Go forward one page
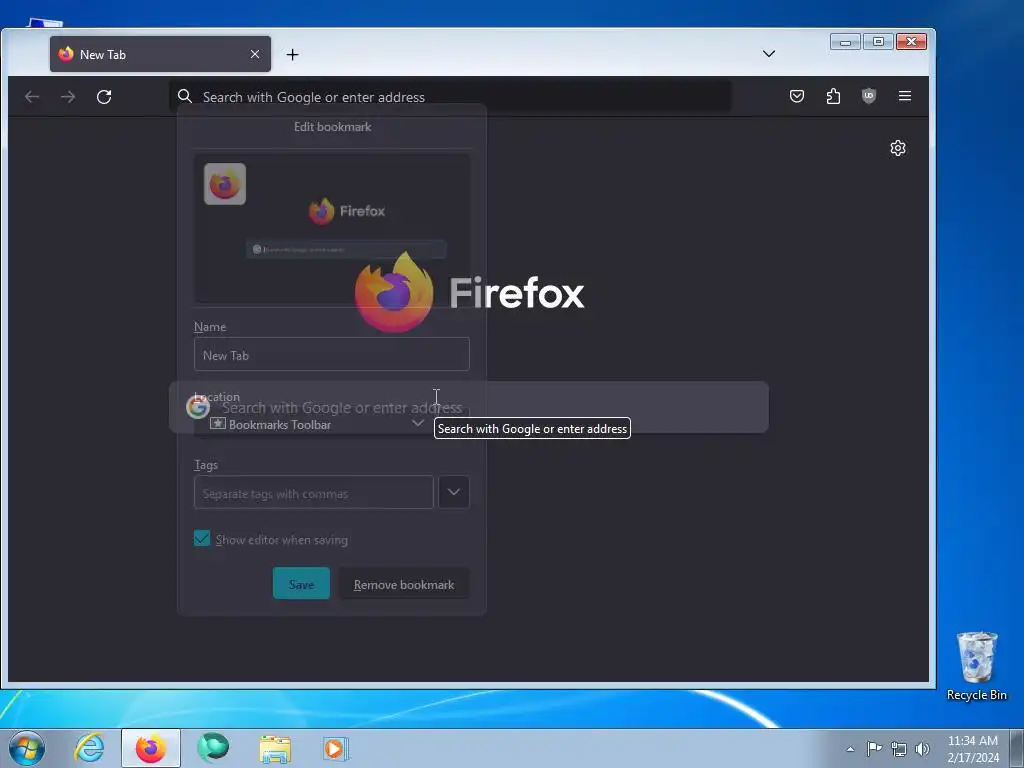Screen dimensions: 1024x768 click(x=68, y=97)
